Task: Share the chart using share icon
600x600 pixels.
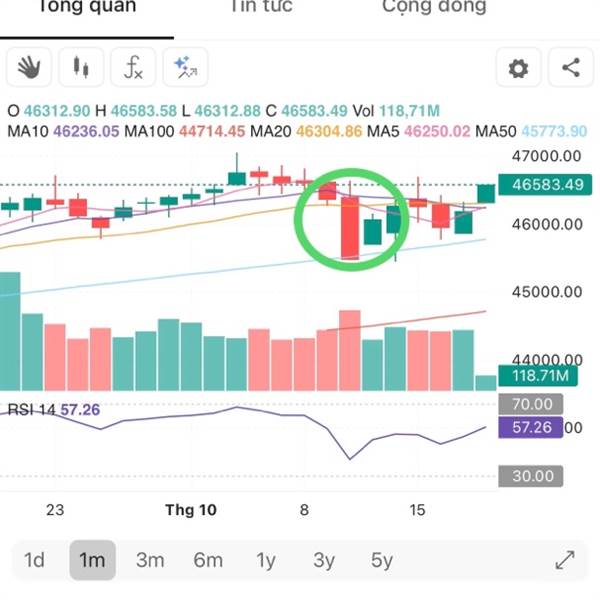Action: [x=571, y=68]
